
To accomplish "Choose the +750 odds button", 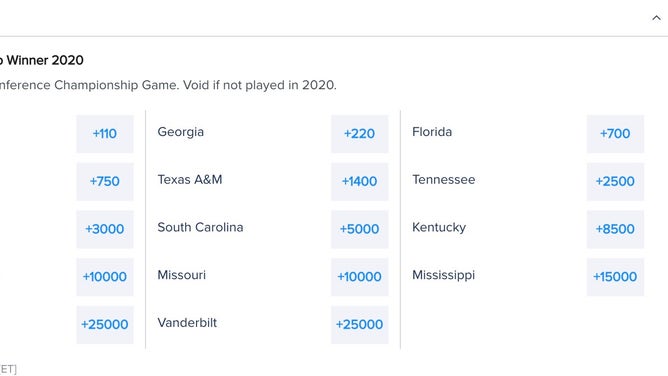I will coord(105,181).
